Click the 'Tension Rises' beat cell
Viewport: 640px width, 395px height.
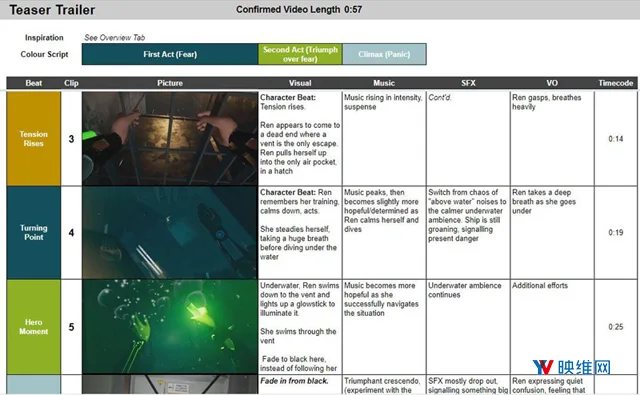33,139
